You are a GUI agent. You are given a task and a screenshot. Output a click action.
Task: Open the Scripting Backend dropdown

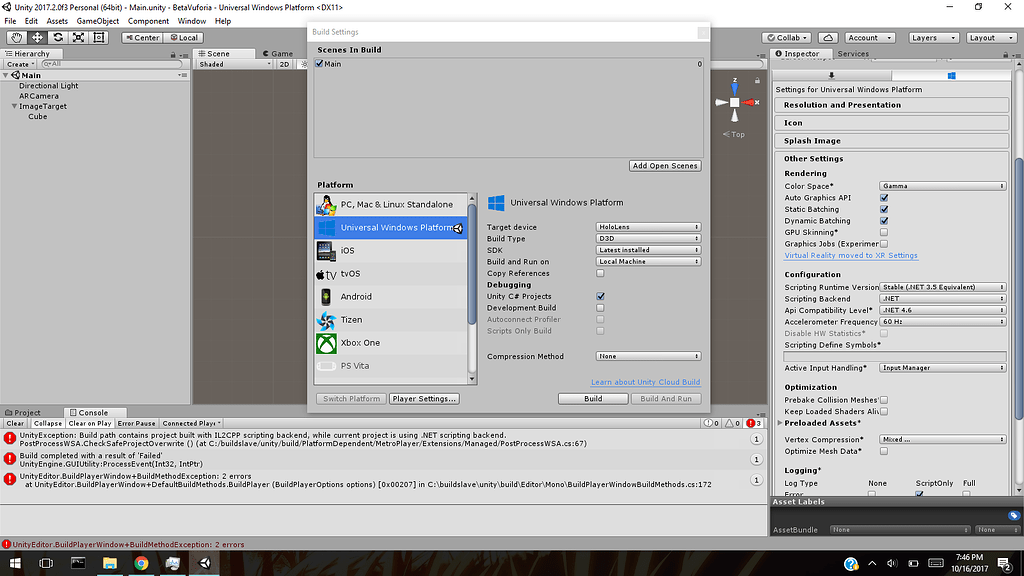pyautogui.click(x=942, y=298)
